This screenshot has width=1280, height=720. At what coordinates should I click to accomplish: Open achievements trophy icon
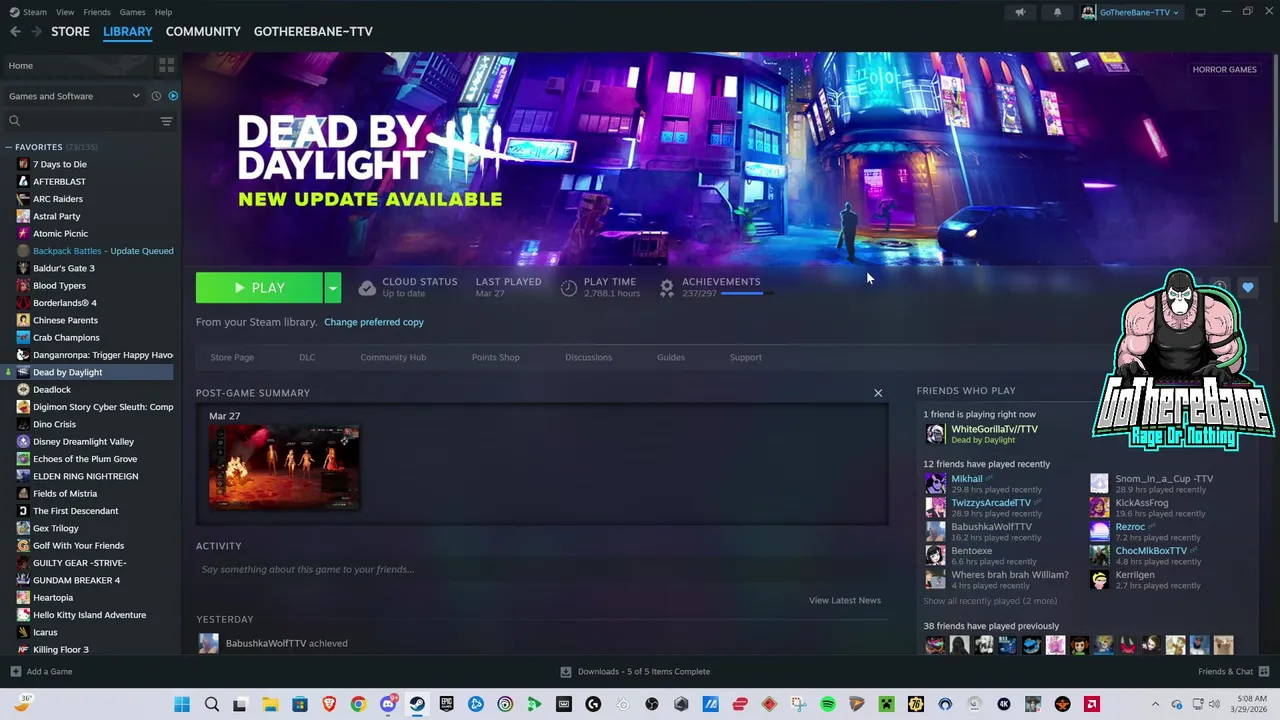coord(667,288)
